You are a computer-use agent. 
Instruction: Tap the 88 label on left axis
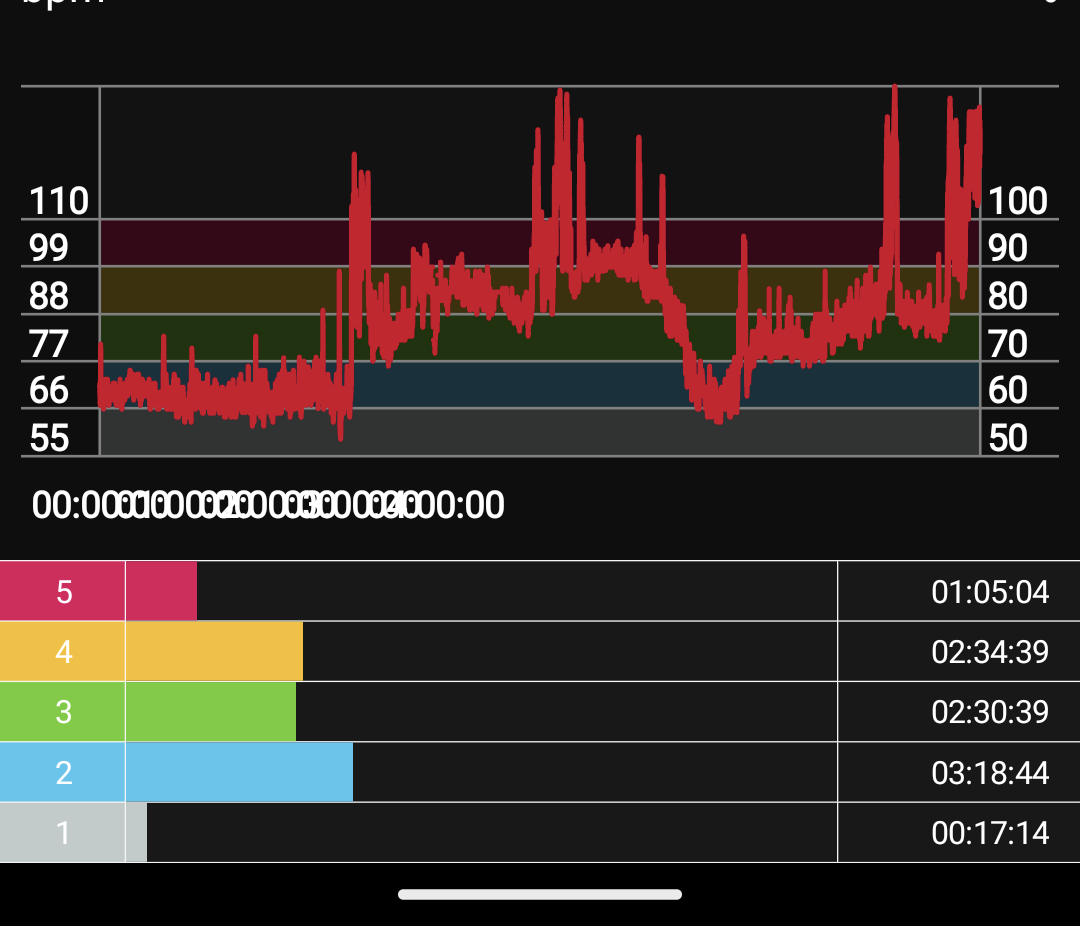tap(48, 296)
